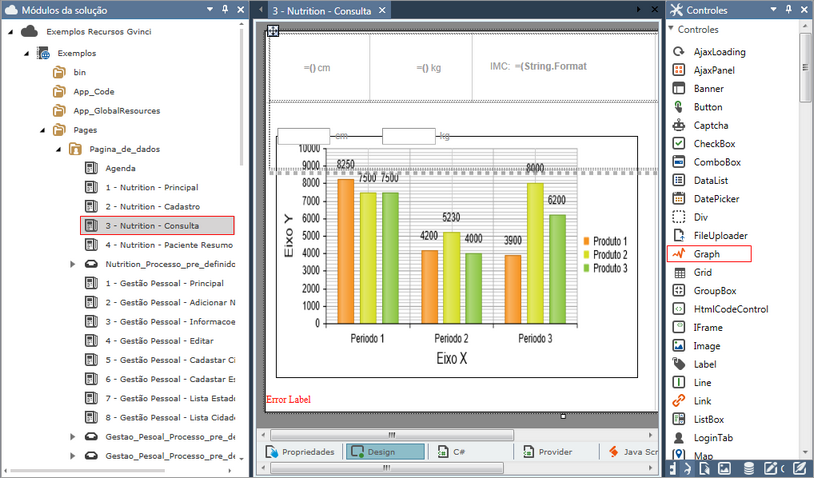Image resolution: width=814 pixels, height=478 pixels.
Task: Click the image icon in bottom toolbar
Action: click(724, 468)
